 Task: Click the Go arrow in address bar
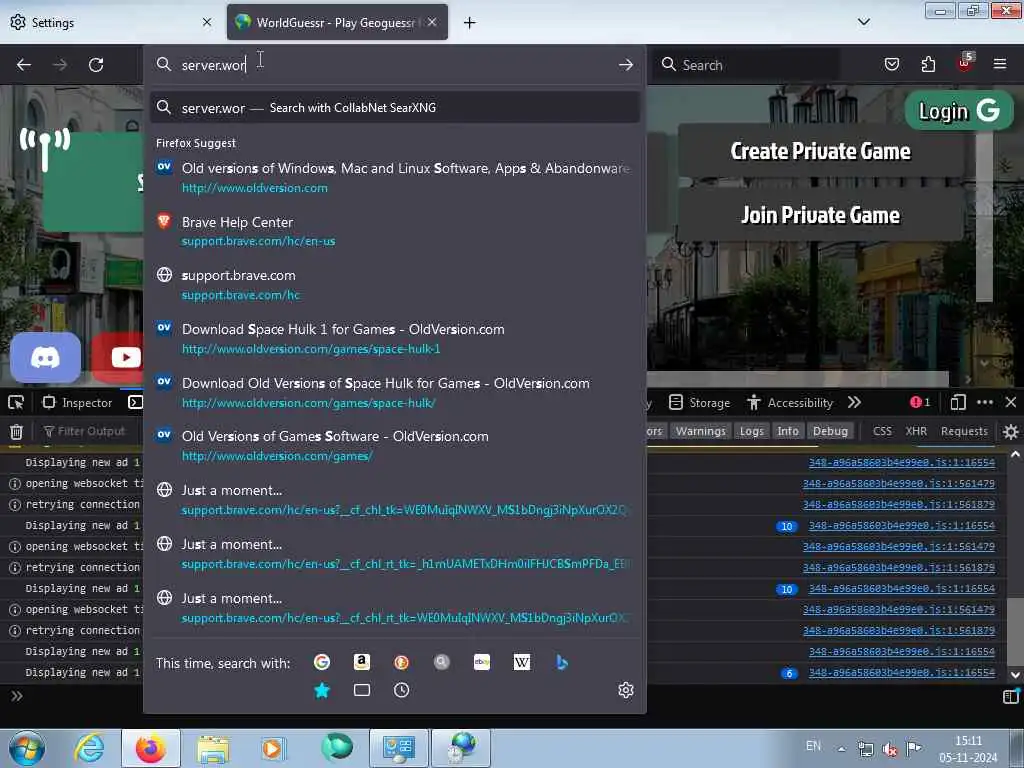point(626,65)
